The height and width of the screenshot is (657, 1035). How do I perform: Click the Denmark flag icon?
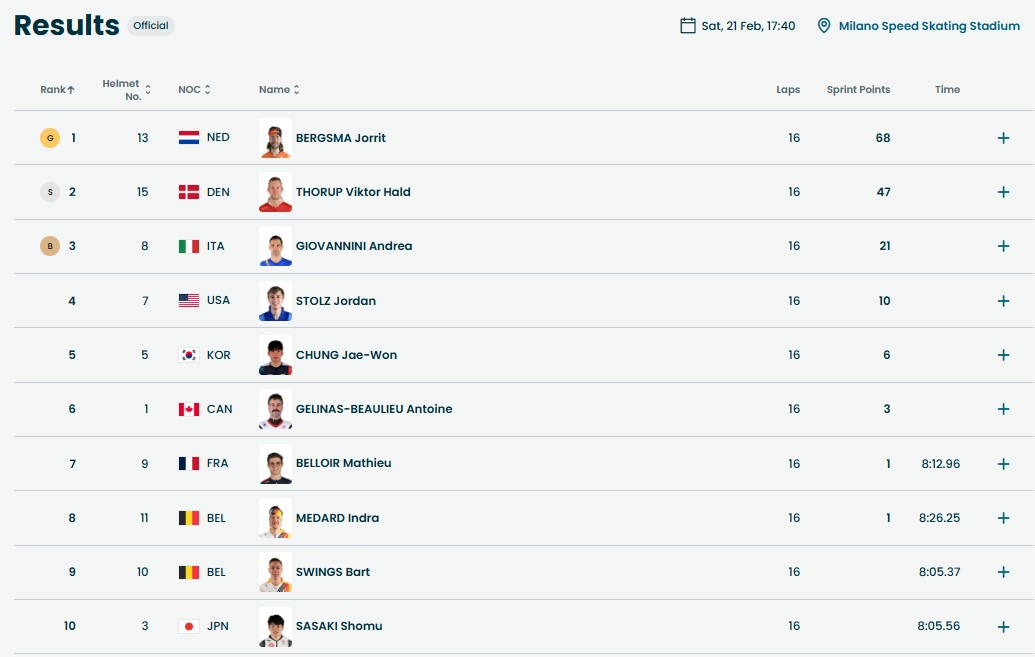tap(189, 192)
